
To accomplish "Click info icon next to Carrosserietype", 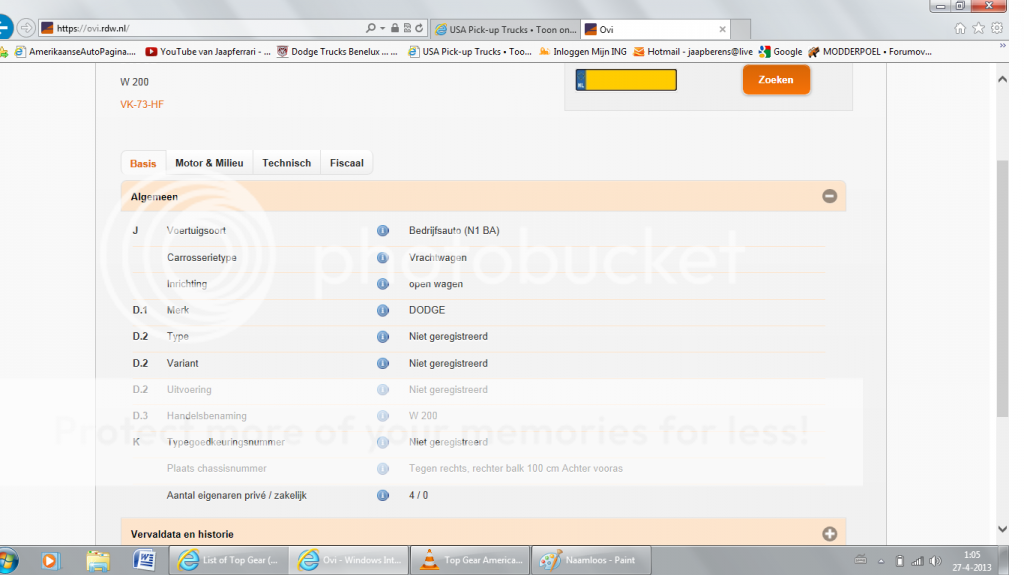I will coord(383,257).
